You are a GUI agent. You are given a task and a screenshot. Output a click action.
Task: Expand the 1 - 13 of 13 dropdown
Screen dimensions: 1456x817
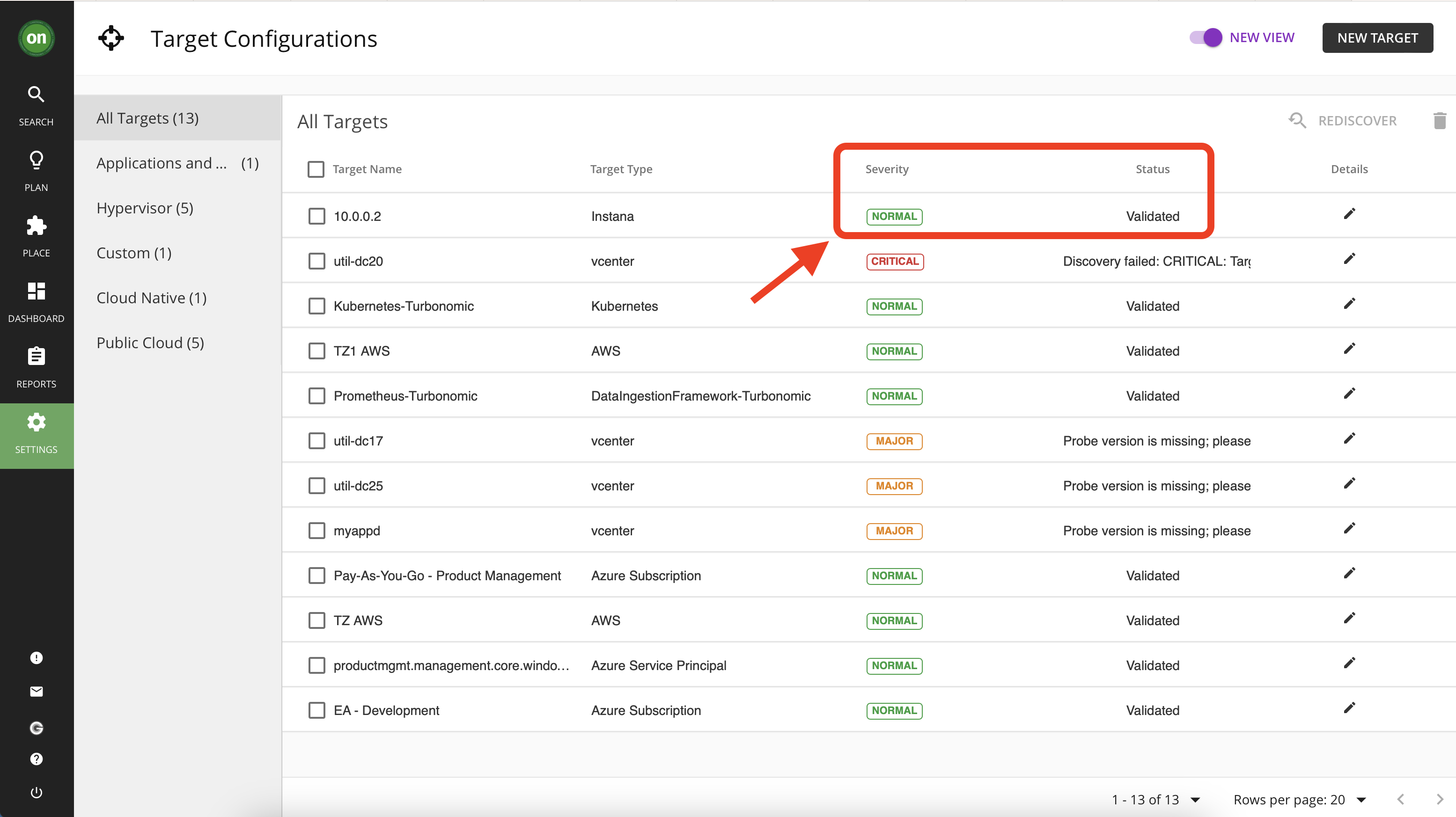[1195, 800]
